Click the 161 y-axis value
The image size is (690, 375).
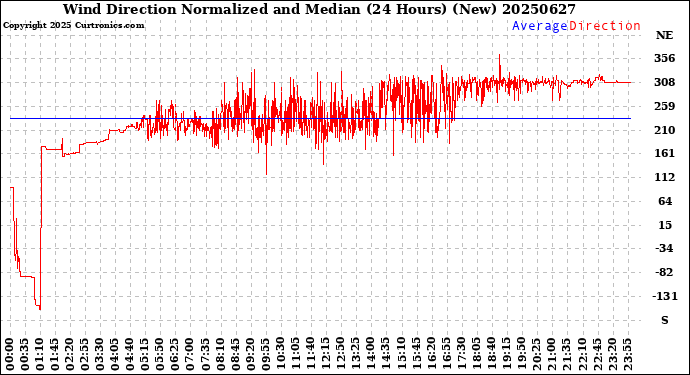click(664, 153)
